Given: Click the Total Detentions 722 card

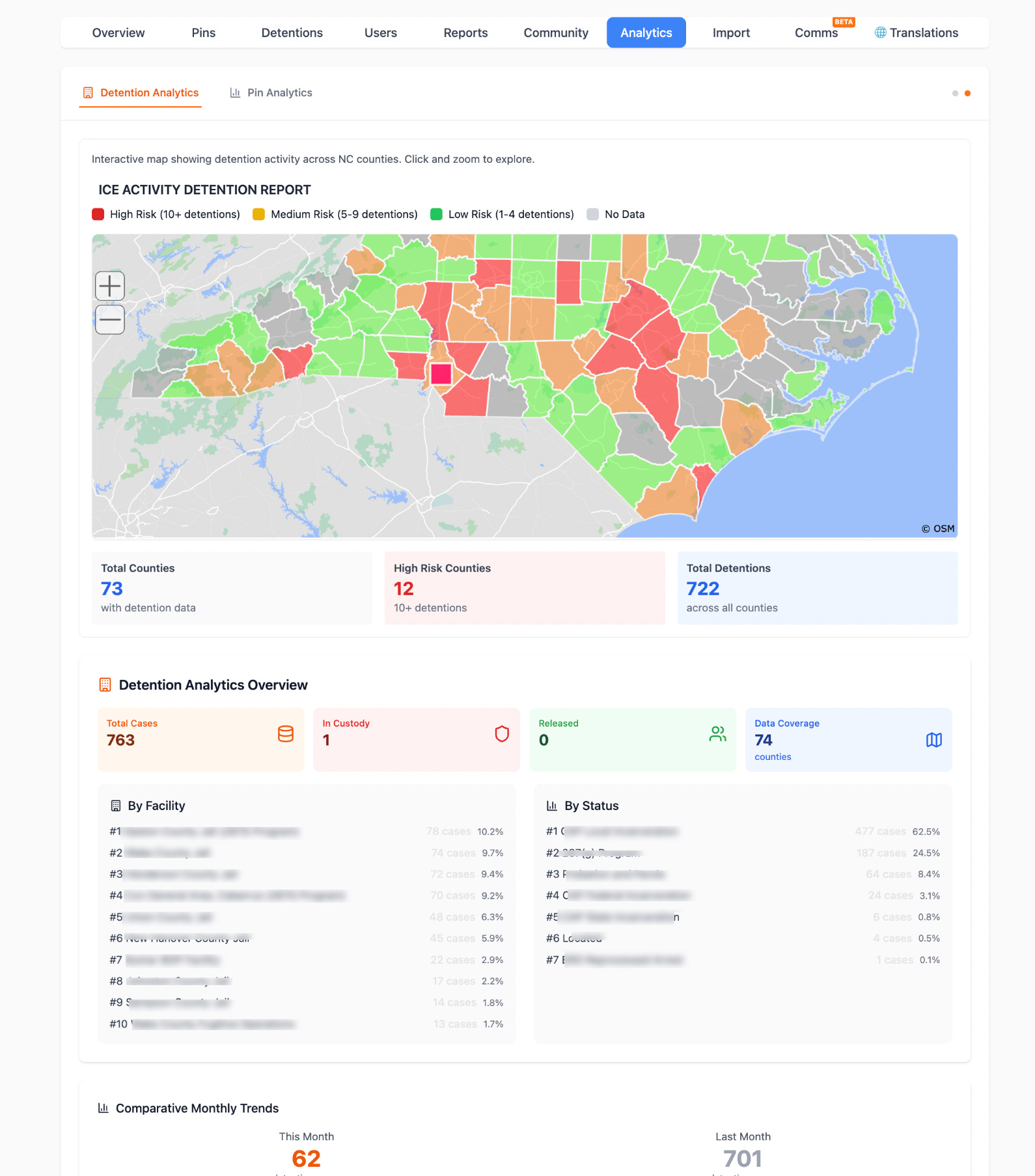Looking at the screenshot, I should click(x=818, y=588).
